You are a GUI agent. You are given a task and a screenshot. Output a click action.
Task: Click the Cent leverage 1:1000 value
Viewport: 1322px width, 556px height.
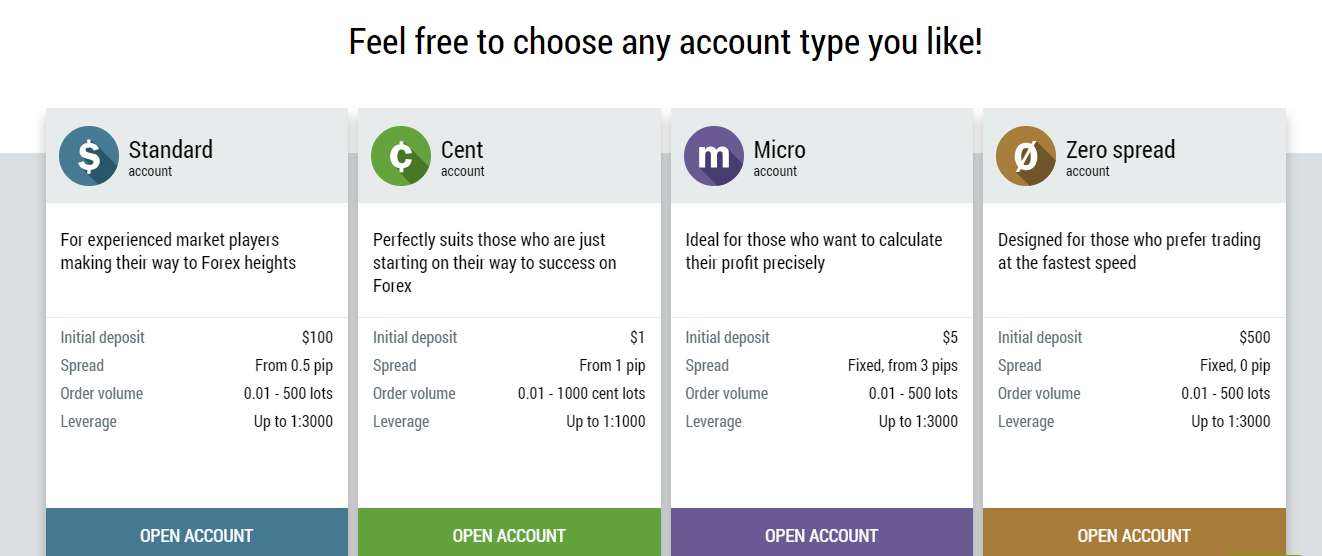tap(605, 422)
